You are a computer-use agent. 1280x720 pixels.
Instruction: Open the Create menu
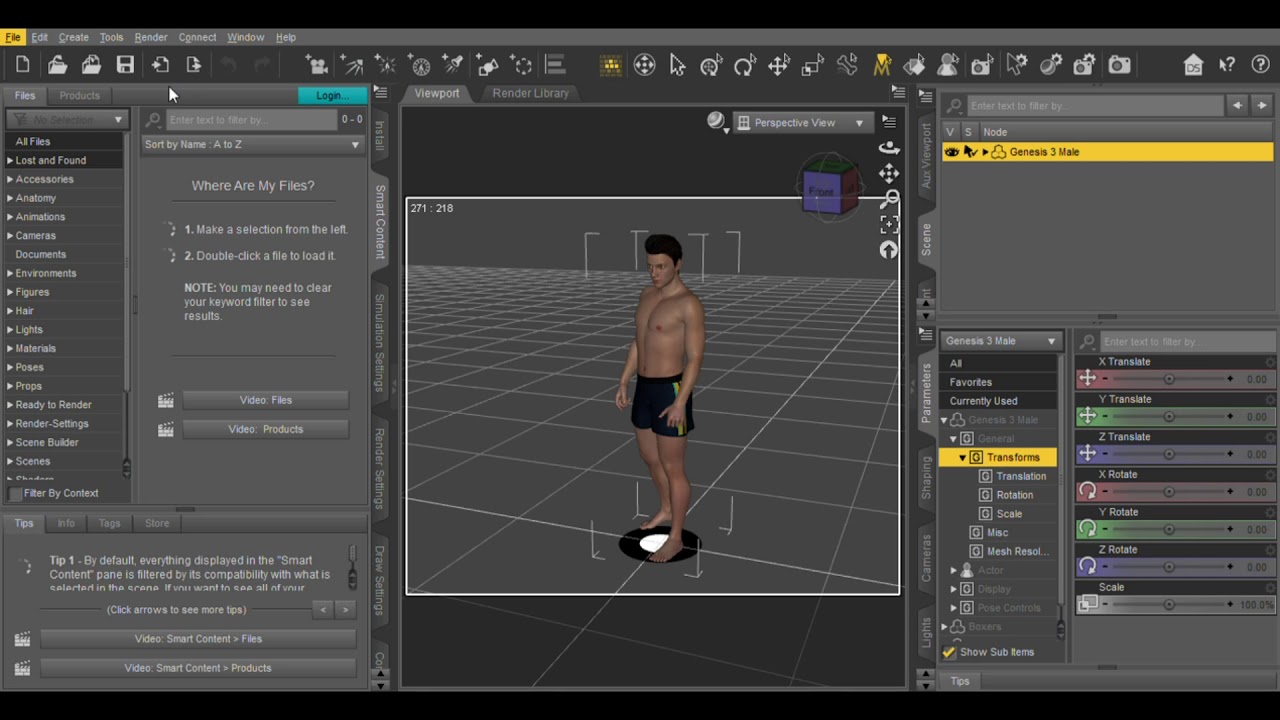pyautogui.click(x=73, y=37)
